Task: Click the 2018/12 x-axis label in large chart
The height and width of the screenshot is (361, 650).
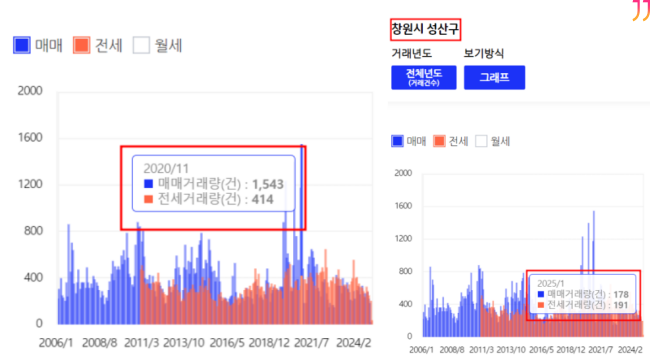Action: 269,343
